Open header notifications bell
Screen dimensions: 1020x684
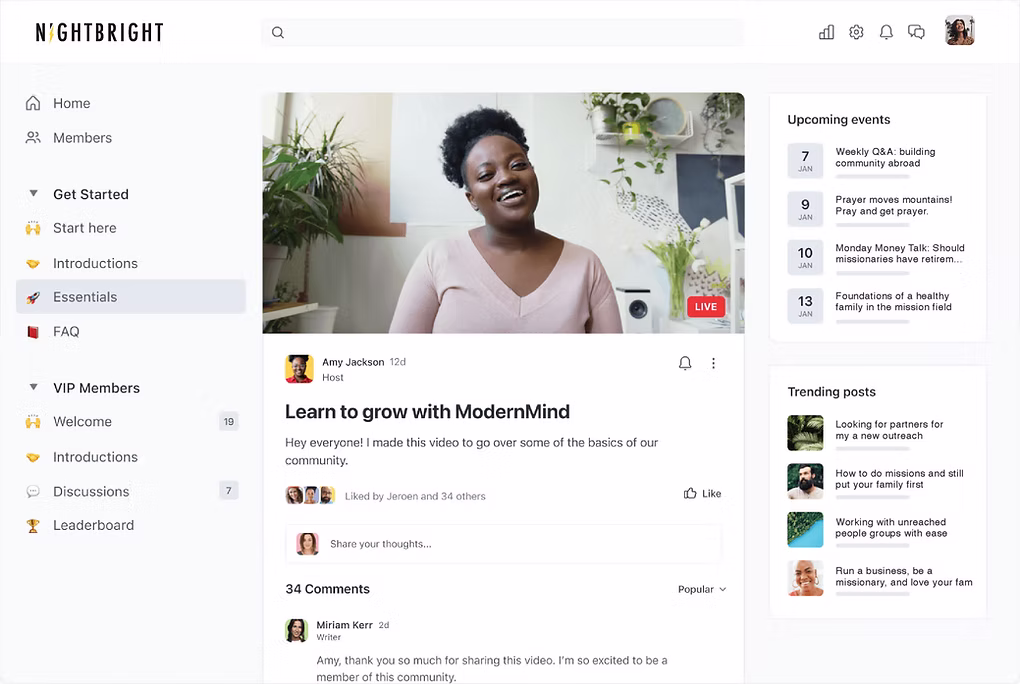pyautogui.click(x=886, y=32)
